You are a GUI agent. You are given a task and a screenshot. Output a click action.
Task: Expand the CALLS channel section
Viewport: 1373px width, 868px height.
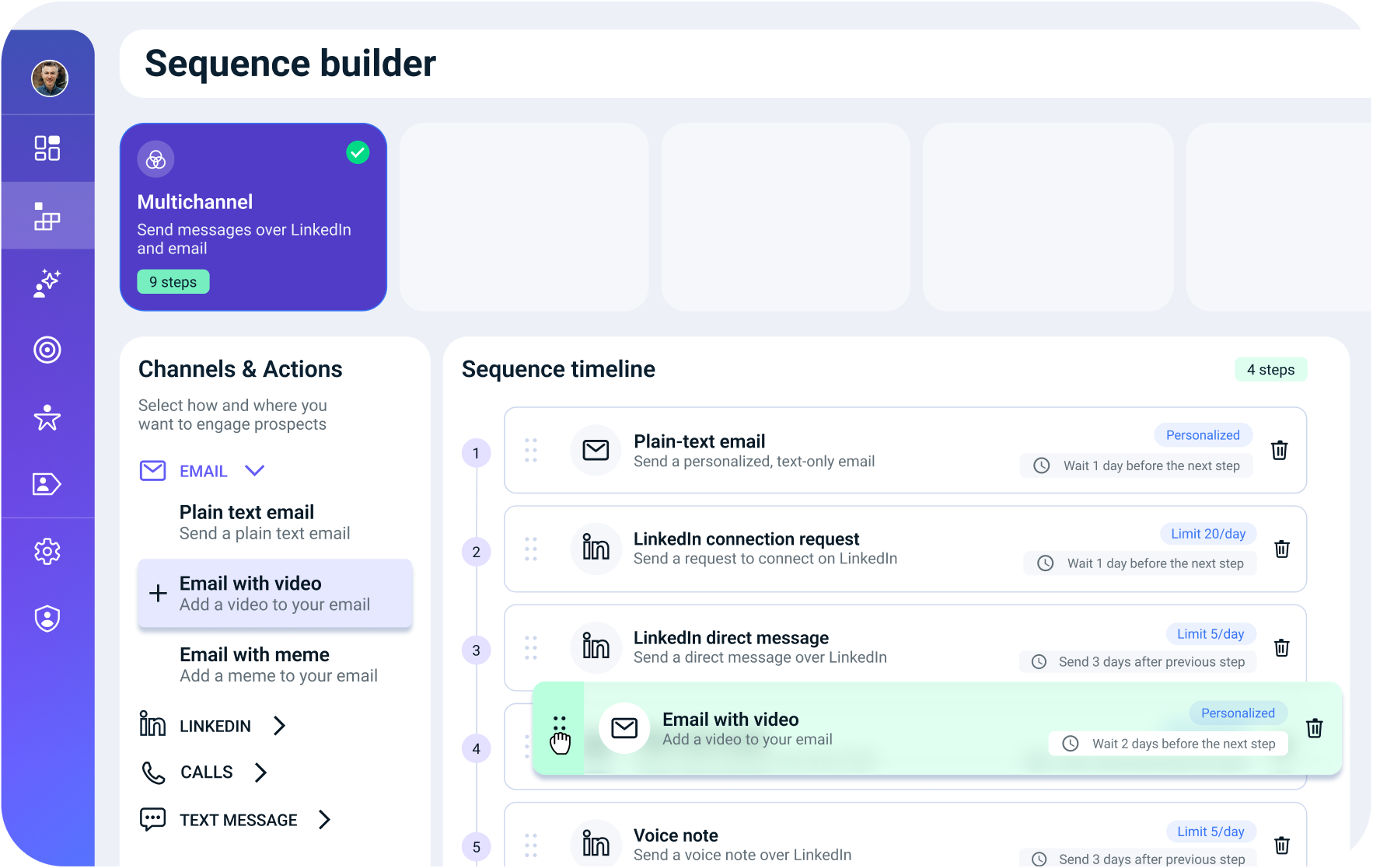260,772
